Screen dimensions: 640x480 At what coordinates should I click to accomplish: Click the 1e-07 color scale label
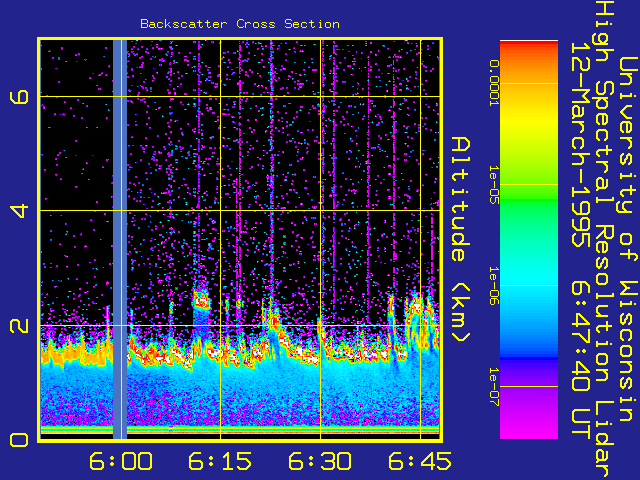tap(494, 387)
